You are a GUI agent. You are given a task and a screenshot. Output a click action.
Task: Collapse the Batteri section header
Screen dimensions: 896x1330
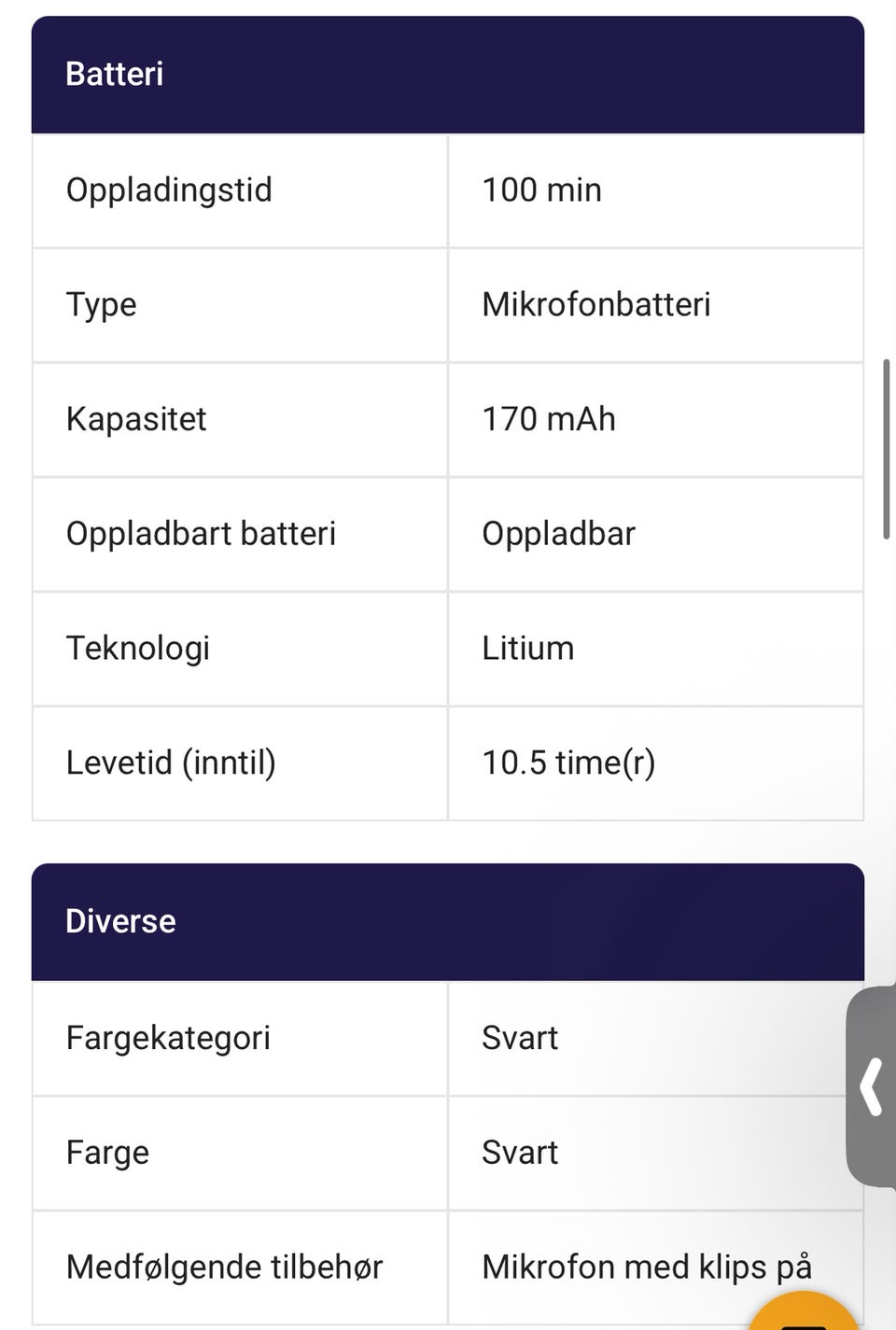click(x=448, y=75)
